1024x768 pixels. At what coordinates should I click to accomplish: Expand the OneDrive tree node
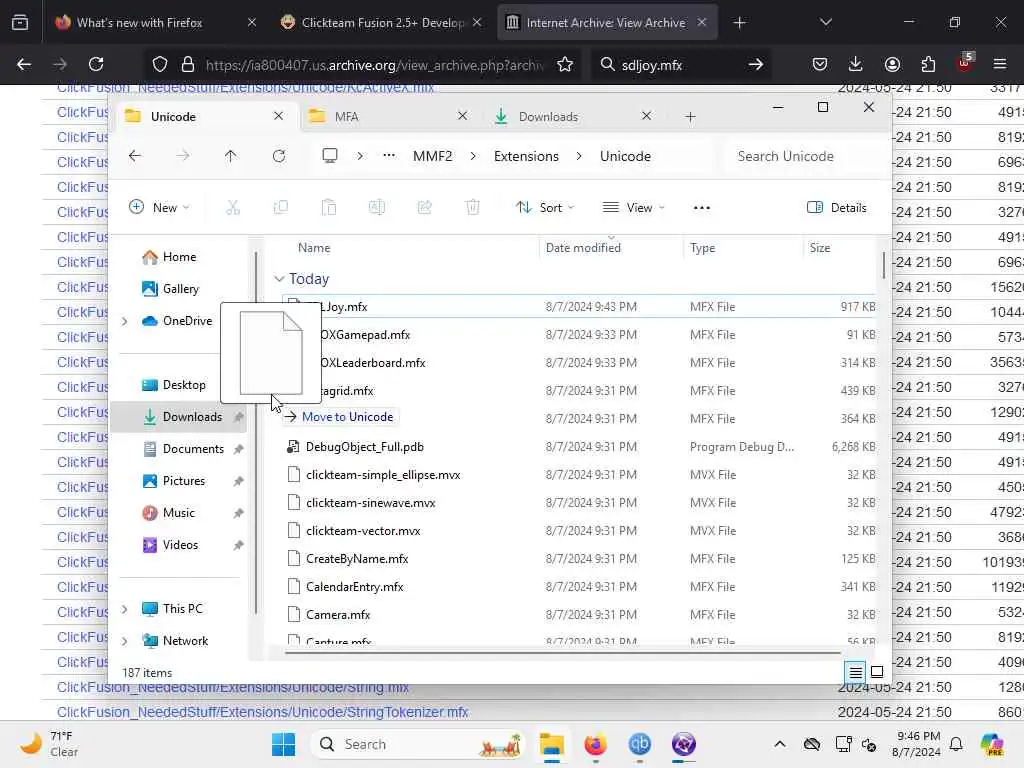[125, 321]
